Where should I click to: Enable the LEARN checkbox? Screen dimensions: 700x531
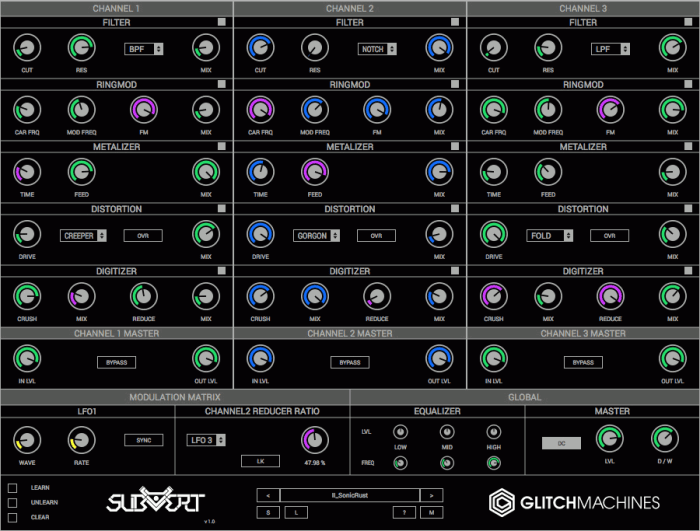pyautogui.click(x=12, y=488)
